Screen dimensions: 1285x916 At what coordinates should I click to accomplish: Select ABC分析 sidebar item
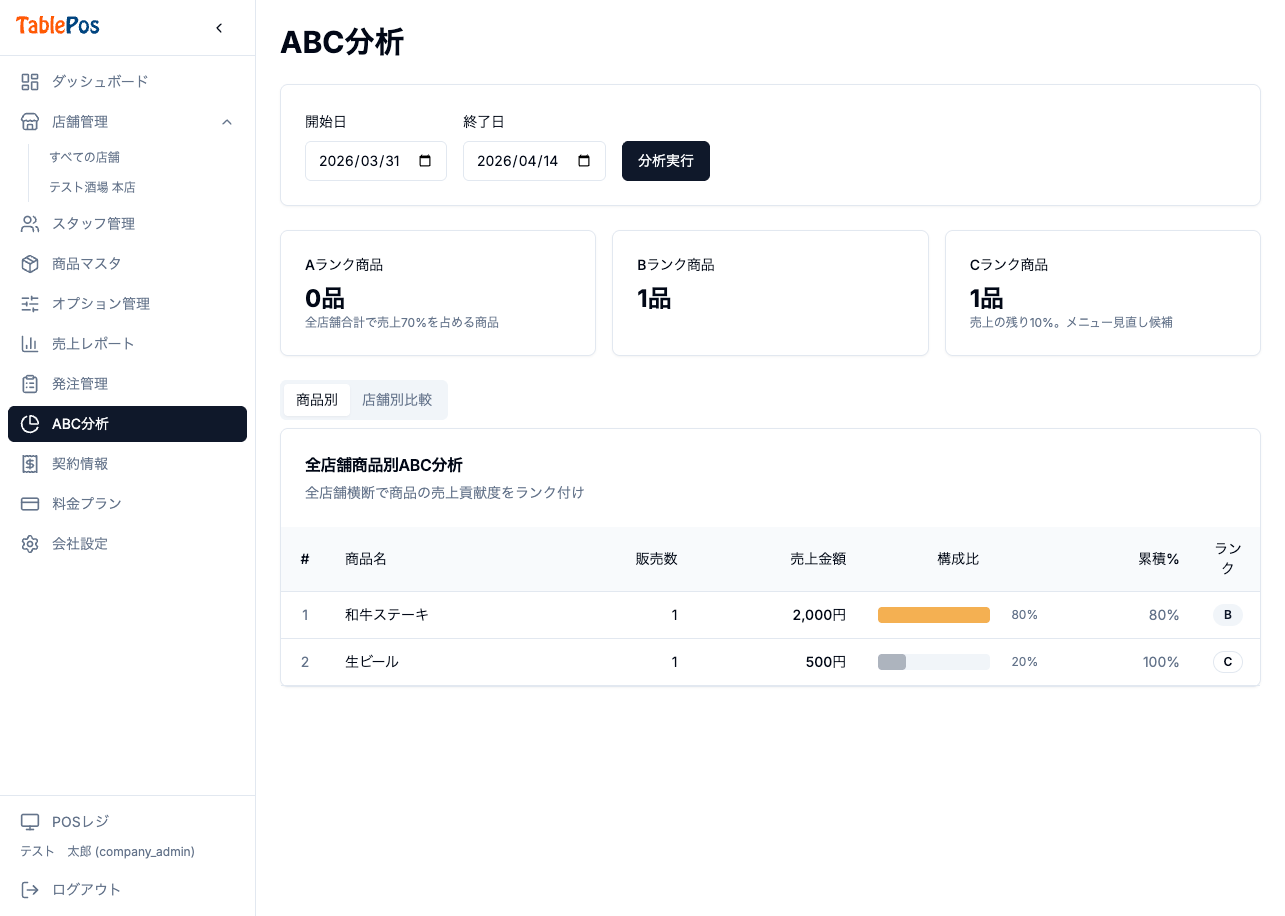[x=127, y=424]
